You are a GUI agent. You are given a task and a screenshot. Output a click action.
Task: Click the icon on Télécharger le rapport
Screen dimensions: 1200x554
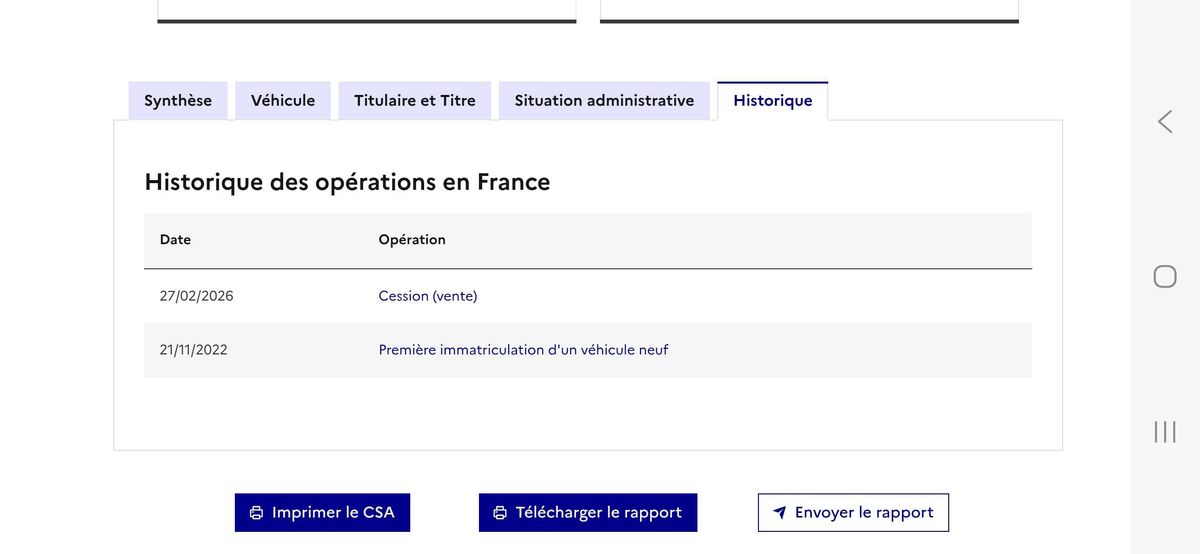(500, 513)
